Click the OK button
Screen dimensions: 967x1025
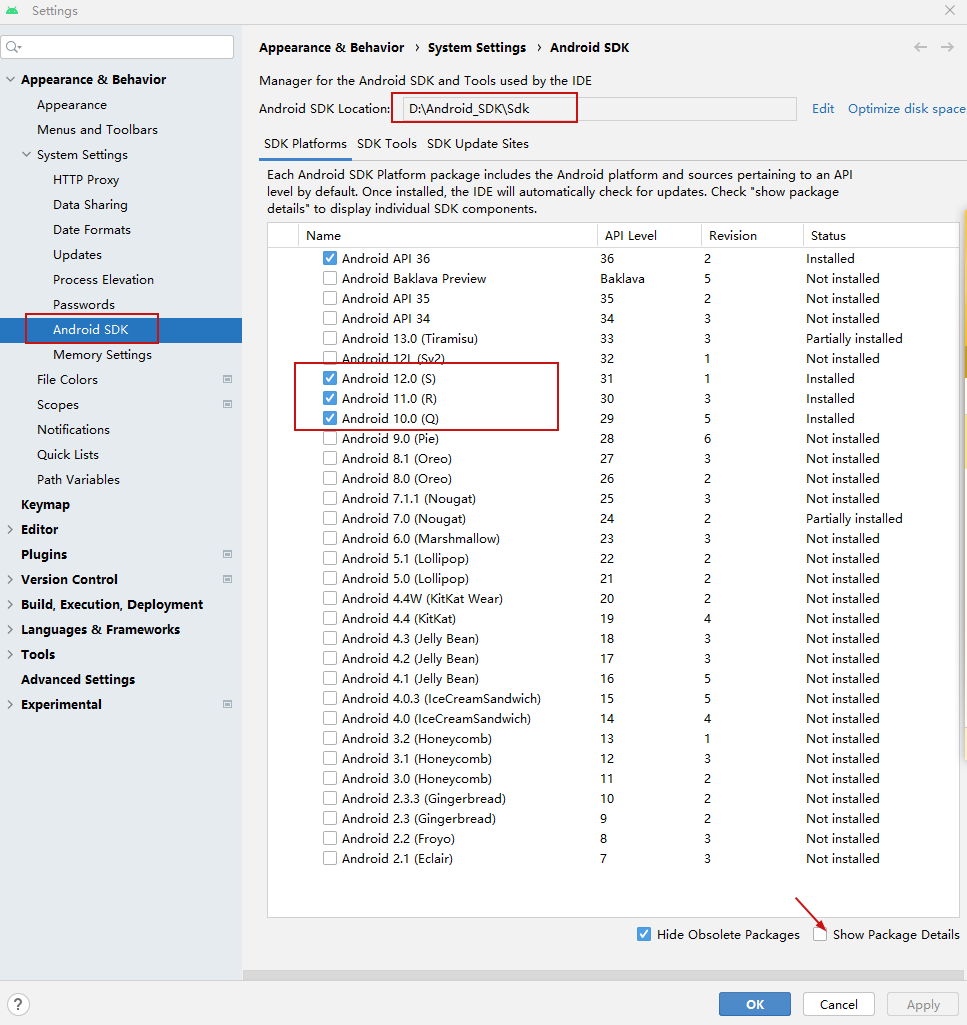pyautogui.click(x=755, y=1004)
